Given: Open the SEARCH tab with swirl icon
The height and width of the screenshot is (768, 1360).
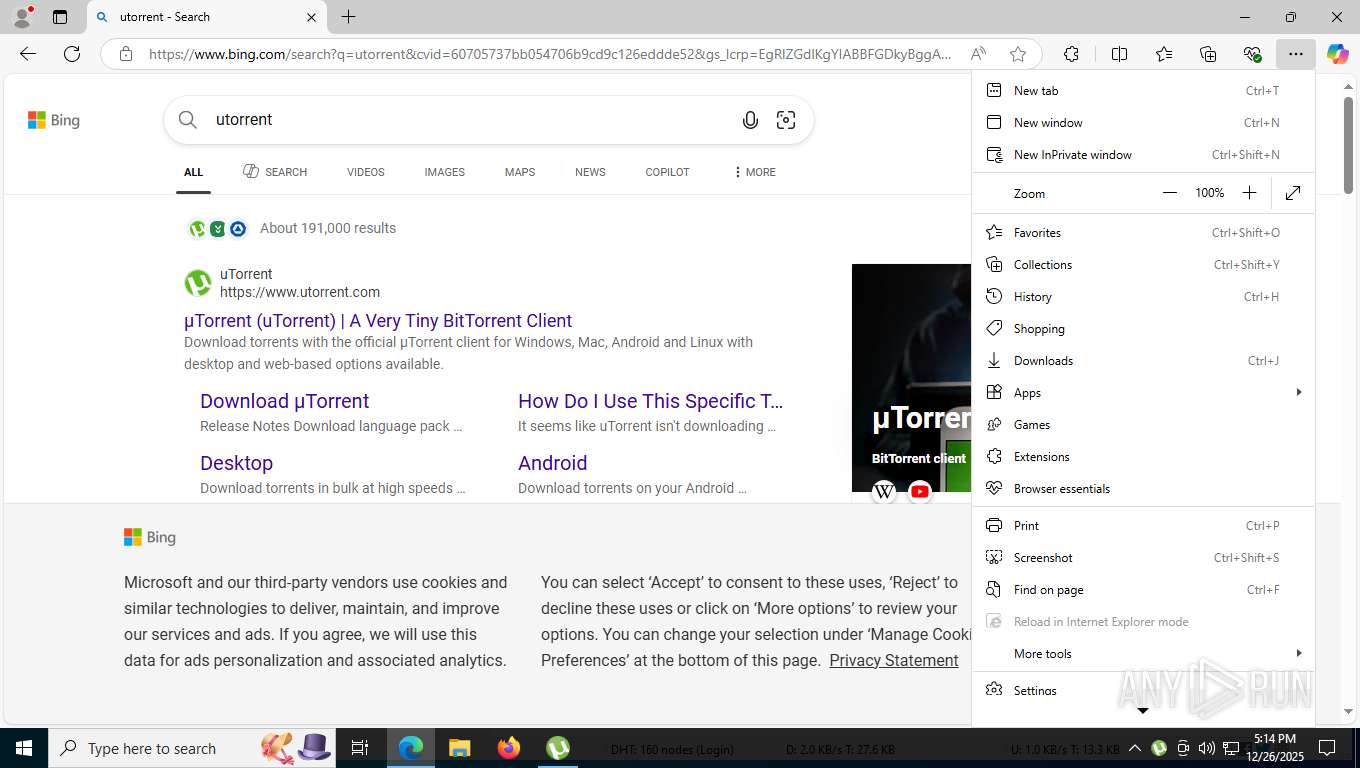Looking at the screenshot, I should 275,172.
